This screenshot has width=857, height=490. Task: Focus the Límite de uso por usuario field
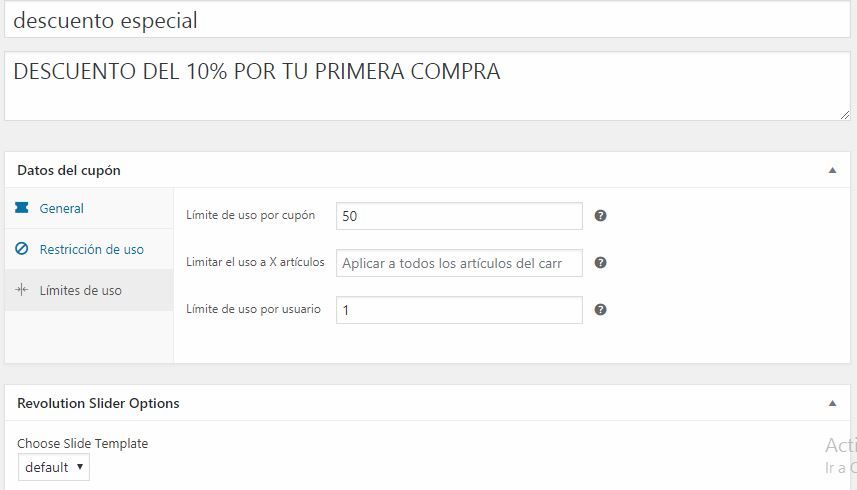[x=459, y=310]
